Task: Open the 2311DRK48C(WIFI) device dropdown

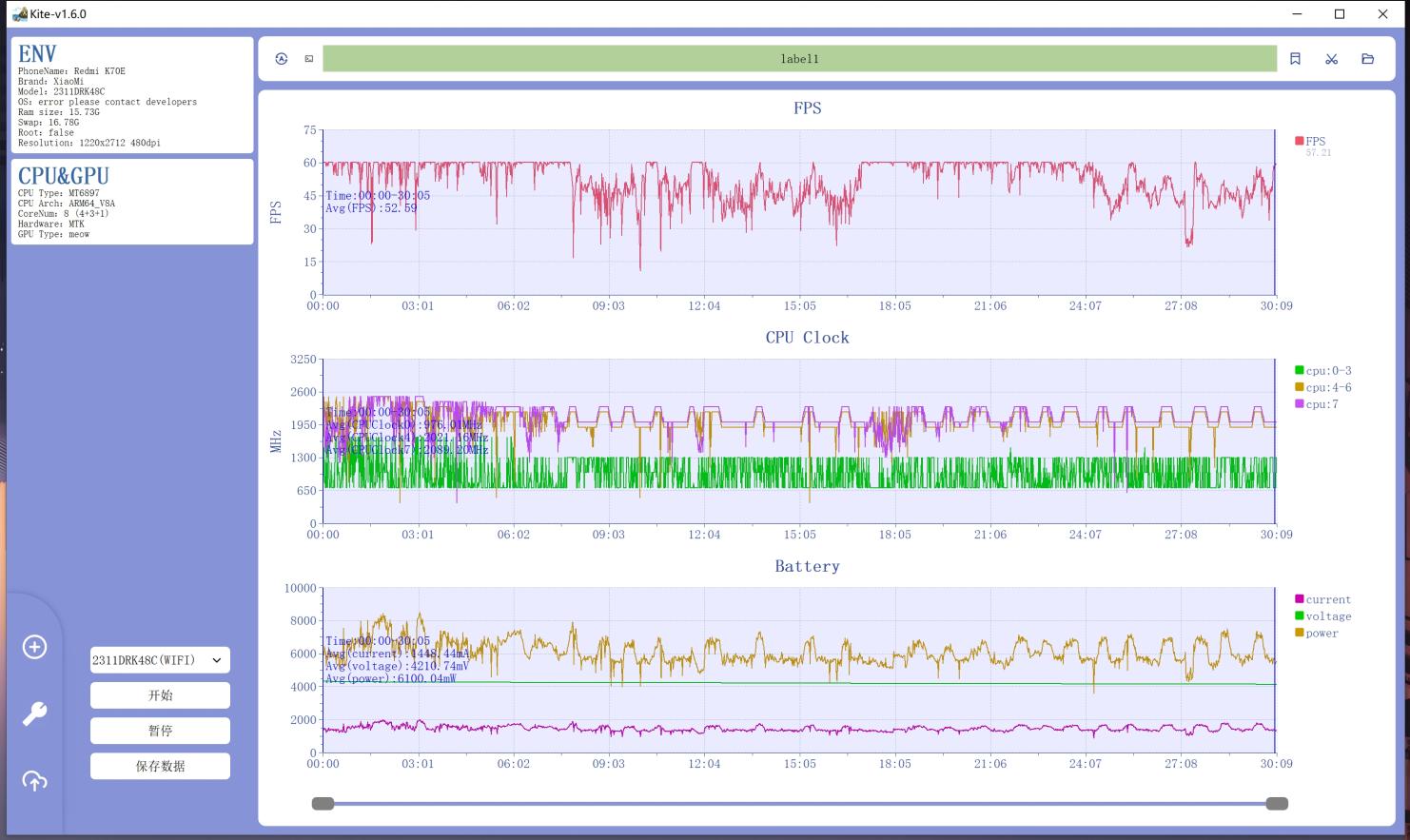Action: 160,660
